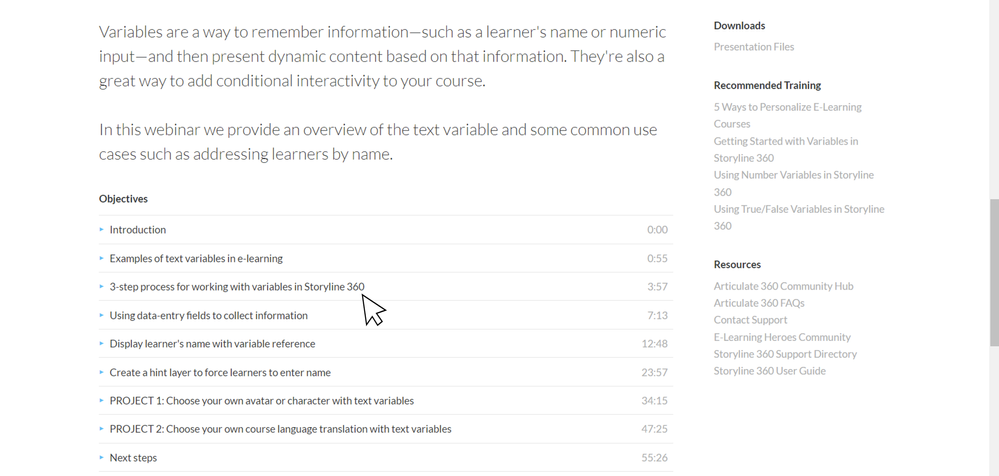This screenshot has height=476, width=999.
Task: Click the triangle beside Using data-entry fields
Action: coord(102,315)
